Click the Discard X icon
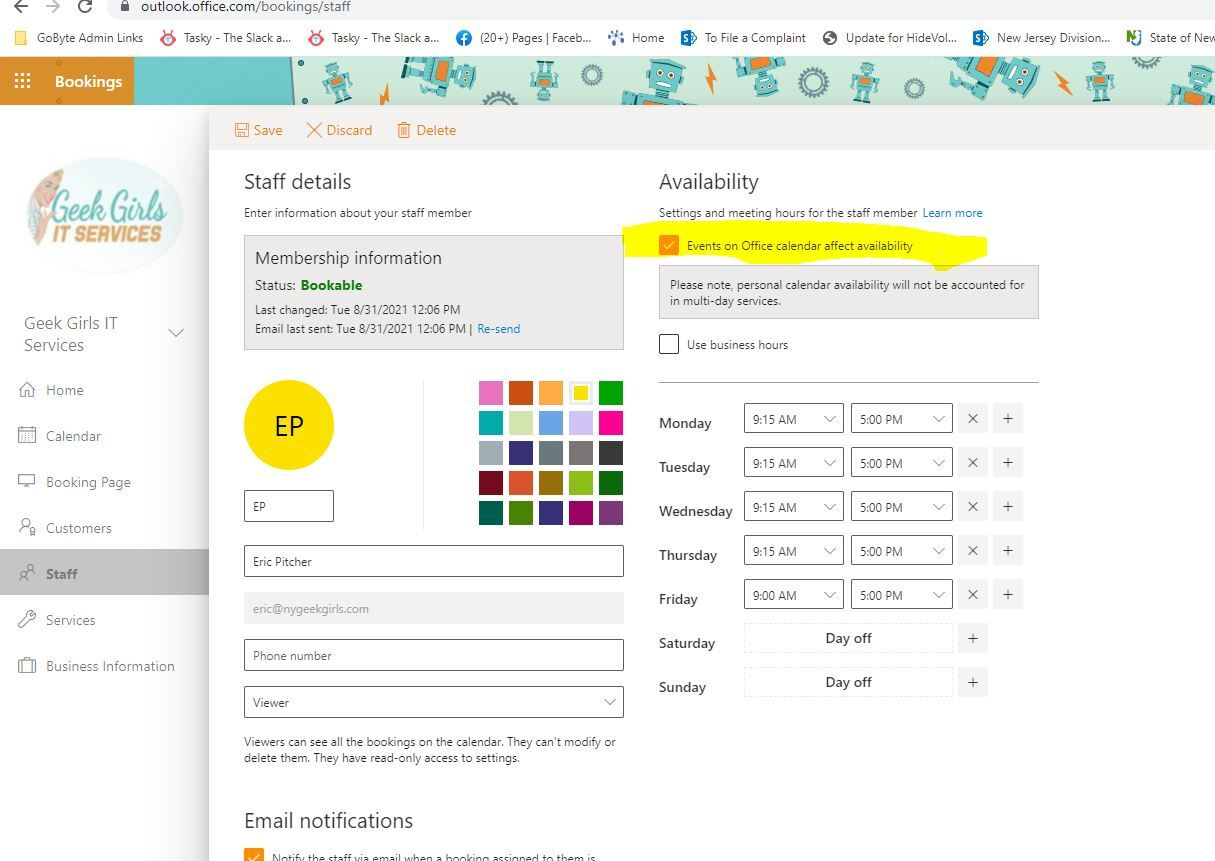The image size is (1215, 861). (x=314, y=130)
